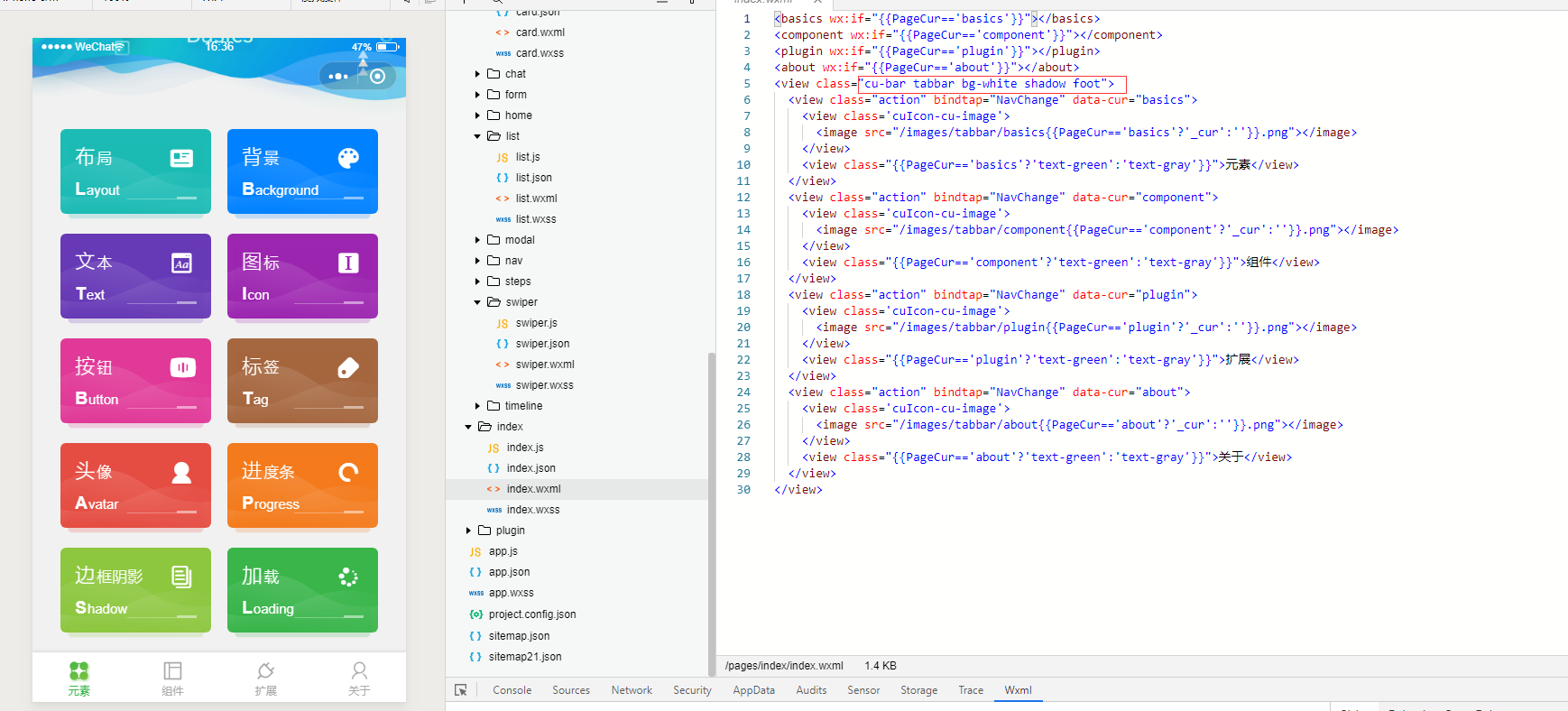Screen dimensions: 1568x711
Task: Switch to the Network tab
Action: pyautogui.click(x=632, y=690)
